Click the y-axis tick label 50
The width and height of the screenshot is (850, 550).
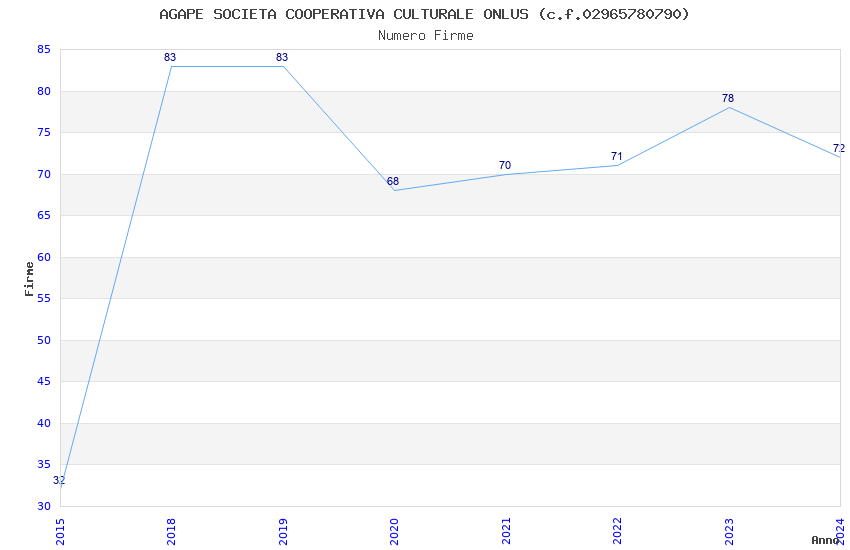[x=44, y=340]
